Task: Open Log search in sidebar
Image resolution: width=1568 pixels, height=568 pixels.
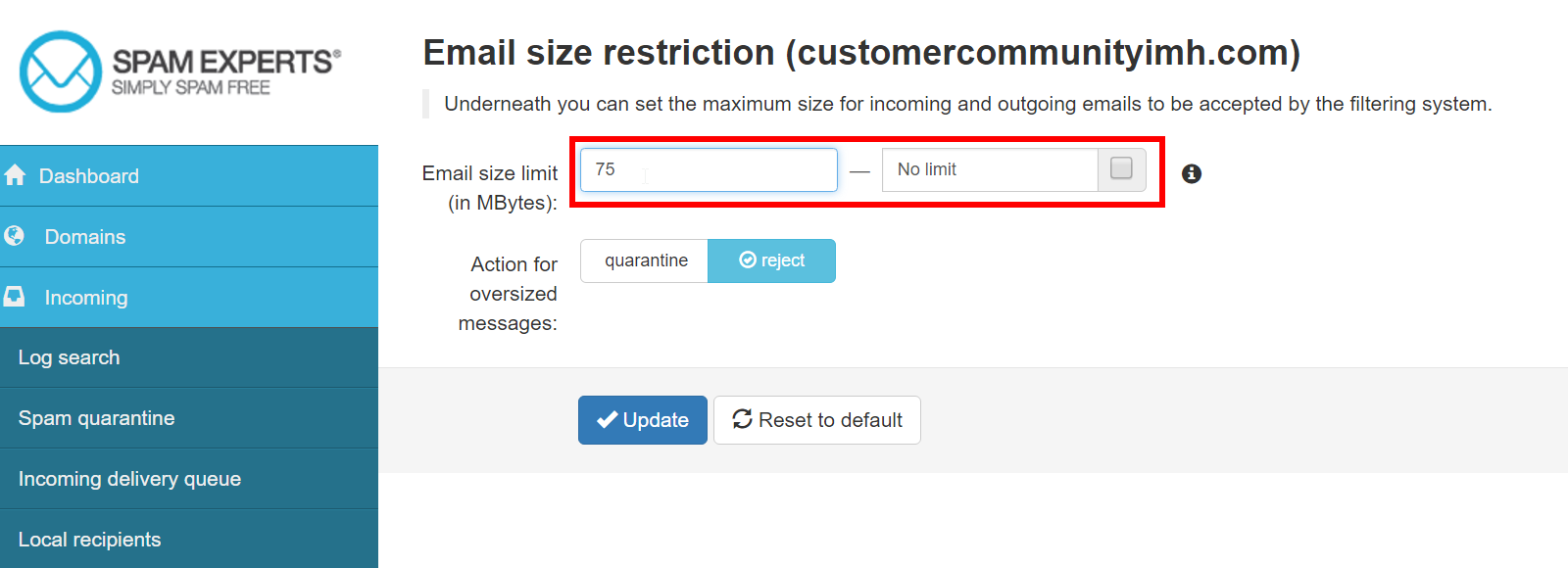Action: click(70, 357)
